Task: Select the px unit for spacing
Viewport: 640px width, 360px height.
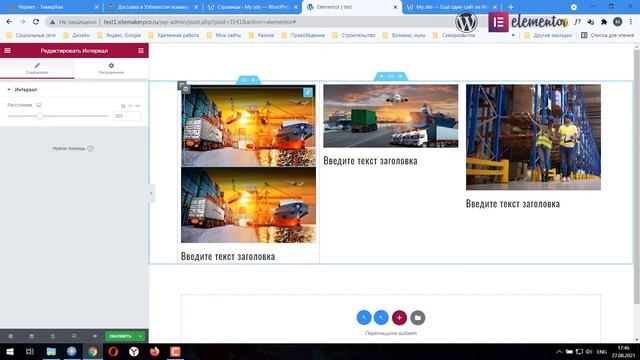Action: point(123,106)
